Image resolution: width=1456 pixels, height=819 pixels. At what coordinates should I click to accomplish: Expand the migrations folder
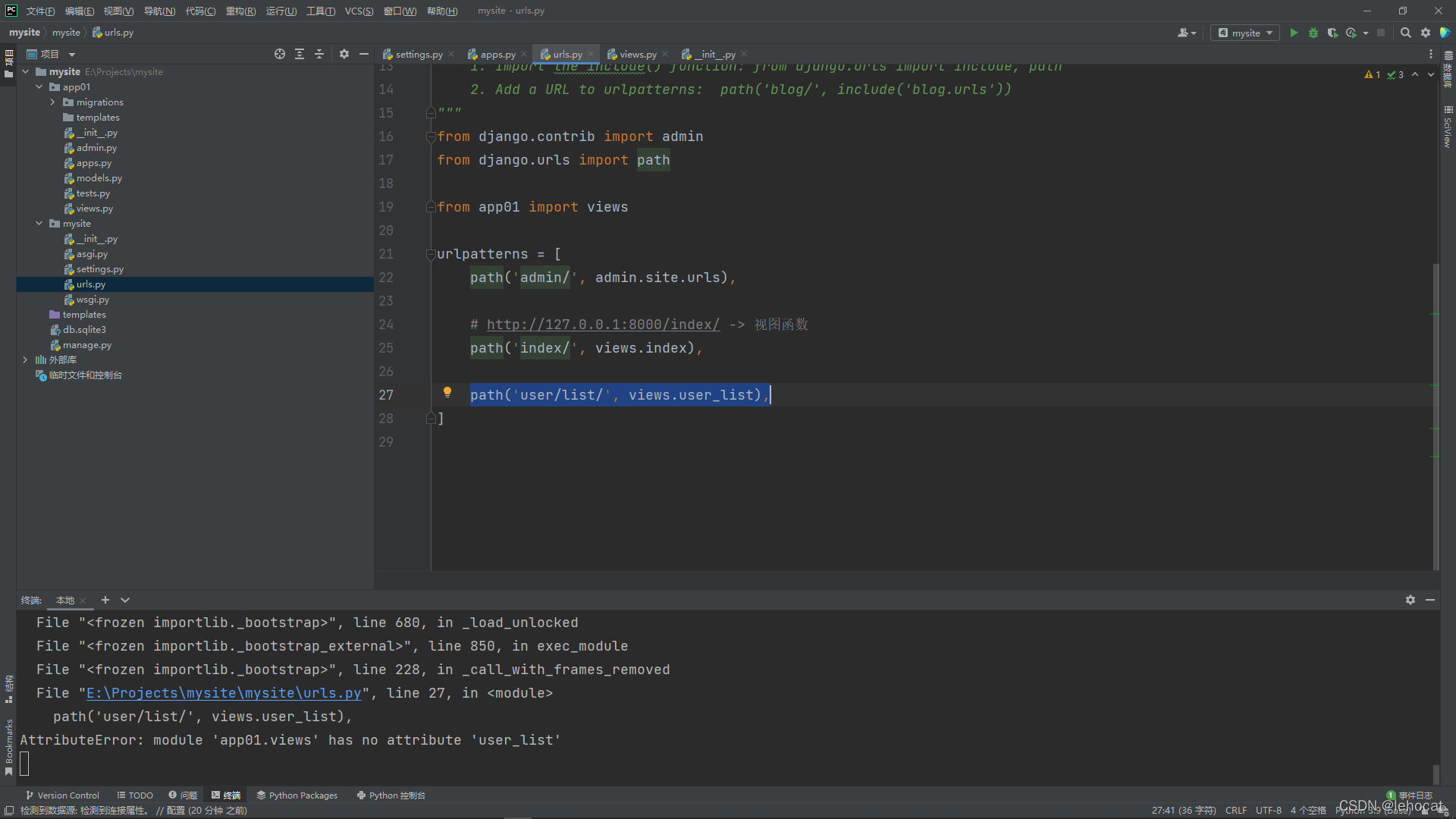point(52,102)
